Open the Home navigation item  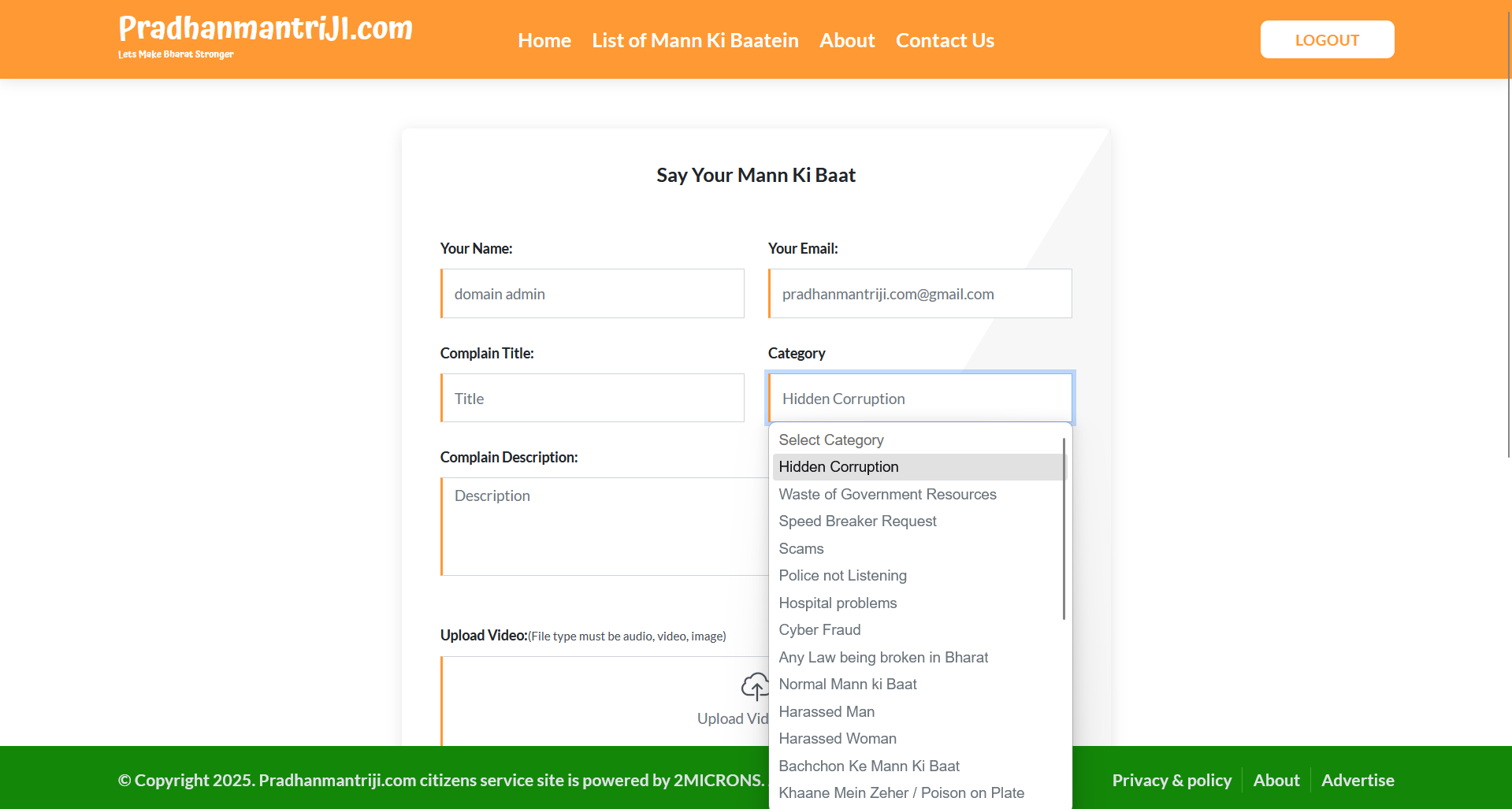(x=544, y=40)
